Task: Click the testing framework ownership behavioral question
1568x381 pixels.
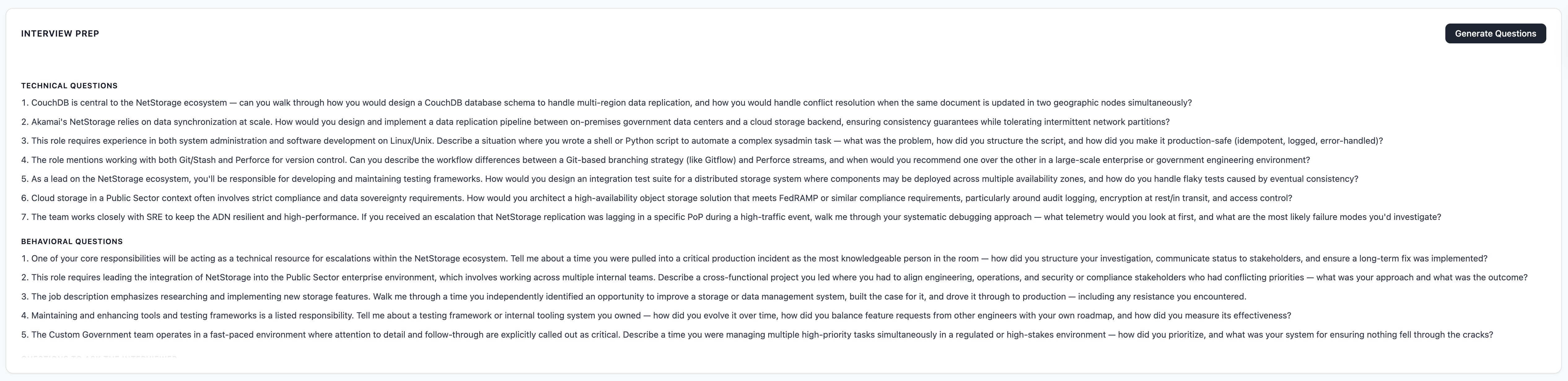Action: point(656,316)
